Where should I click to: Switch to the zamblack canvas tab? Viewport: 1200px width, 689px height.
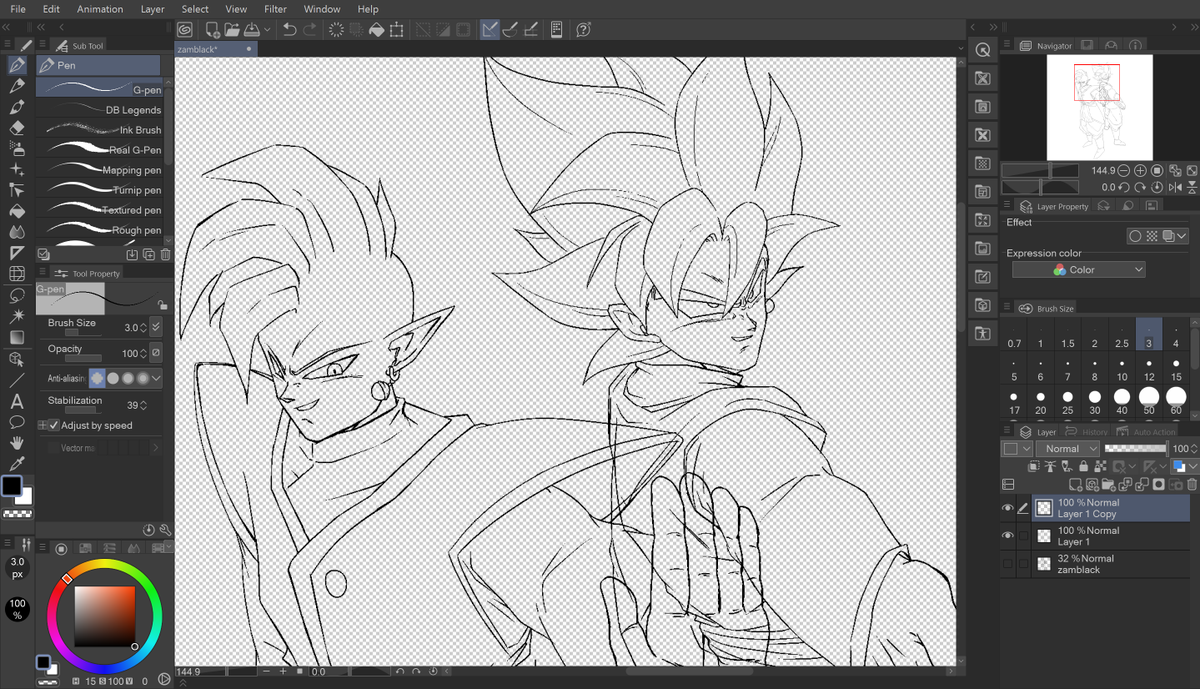tap(215, 49)
